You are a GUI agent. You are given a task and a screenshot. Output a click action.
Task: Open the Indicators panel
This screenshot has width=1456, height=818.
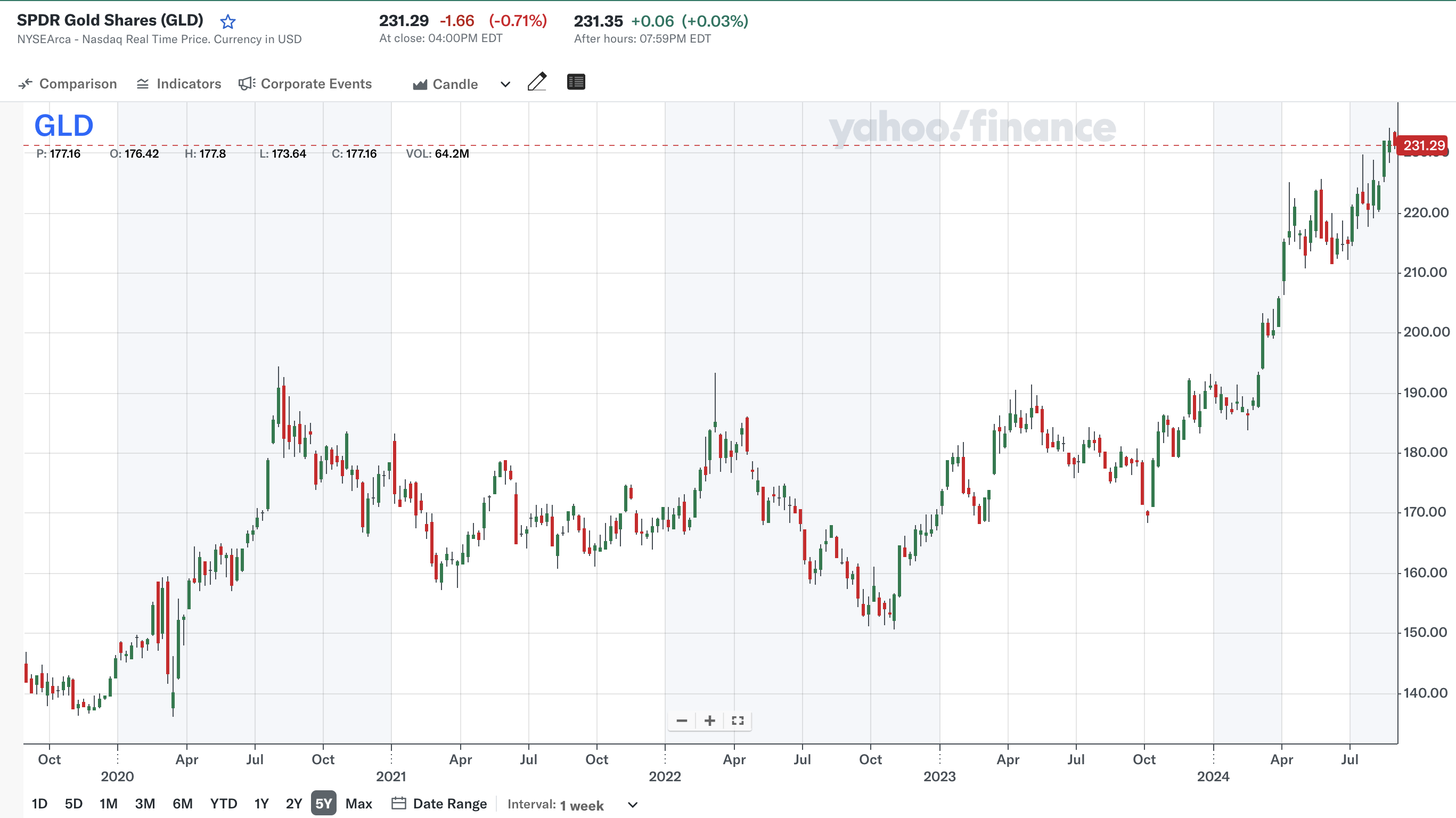pos(178,83)
